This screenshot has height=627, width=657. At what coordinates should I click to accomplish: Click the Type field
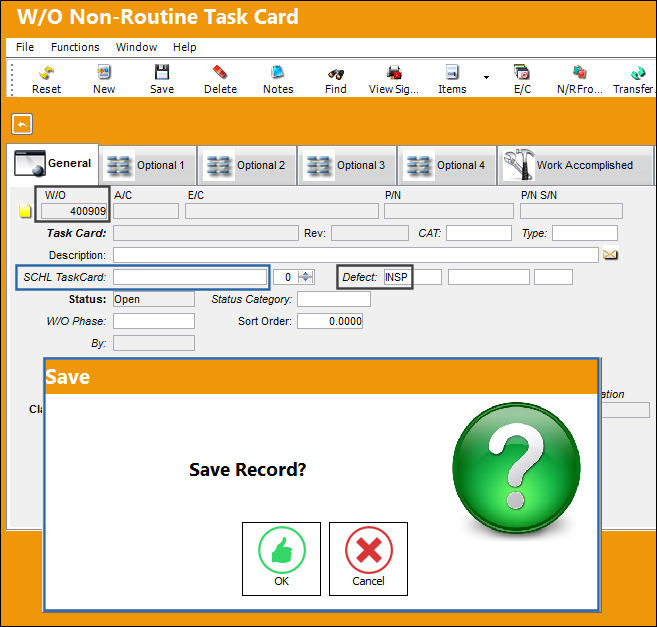click(x=585, y=233)
